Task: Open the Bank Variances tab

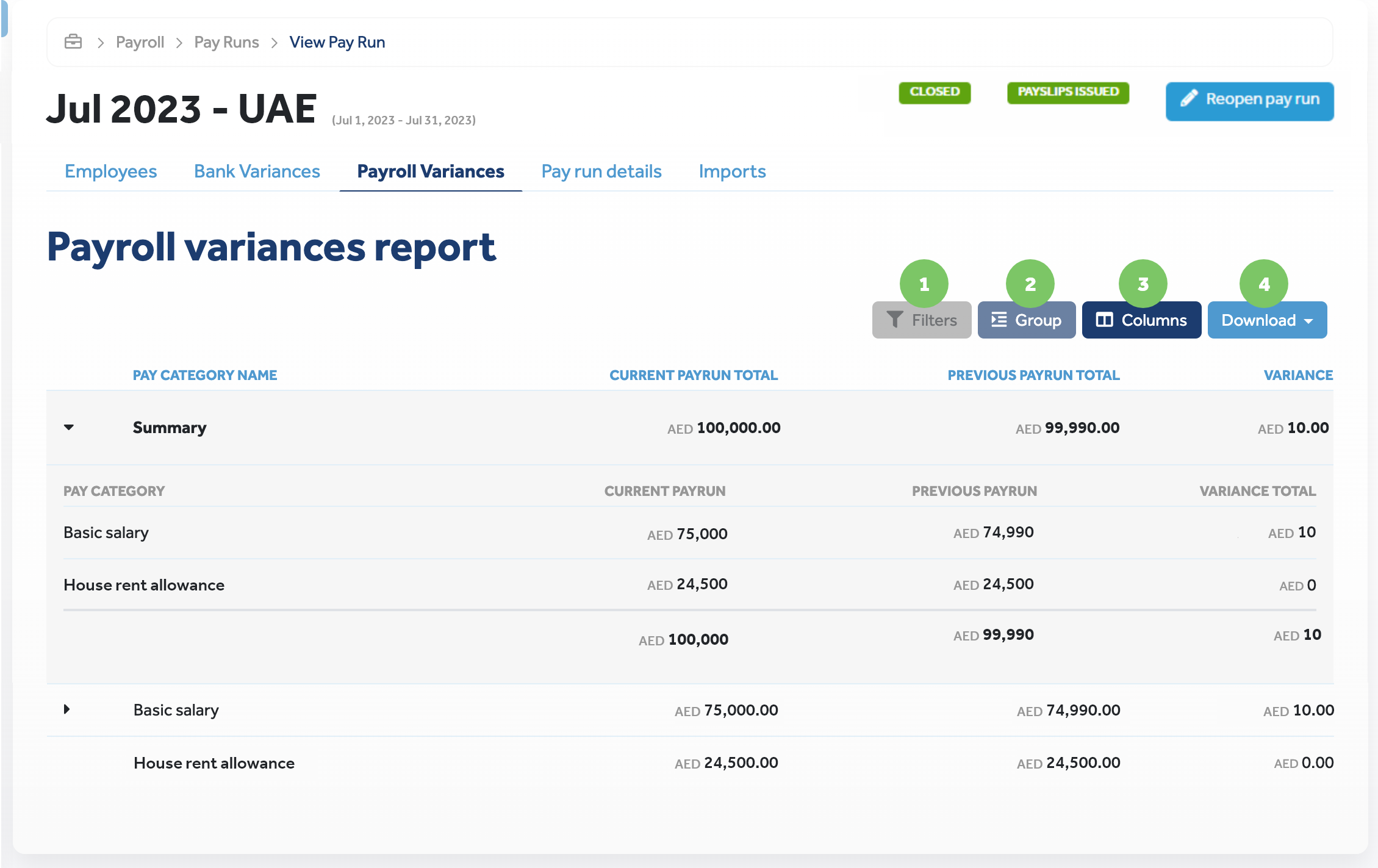Action: point(257,171)
